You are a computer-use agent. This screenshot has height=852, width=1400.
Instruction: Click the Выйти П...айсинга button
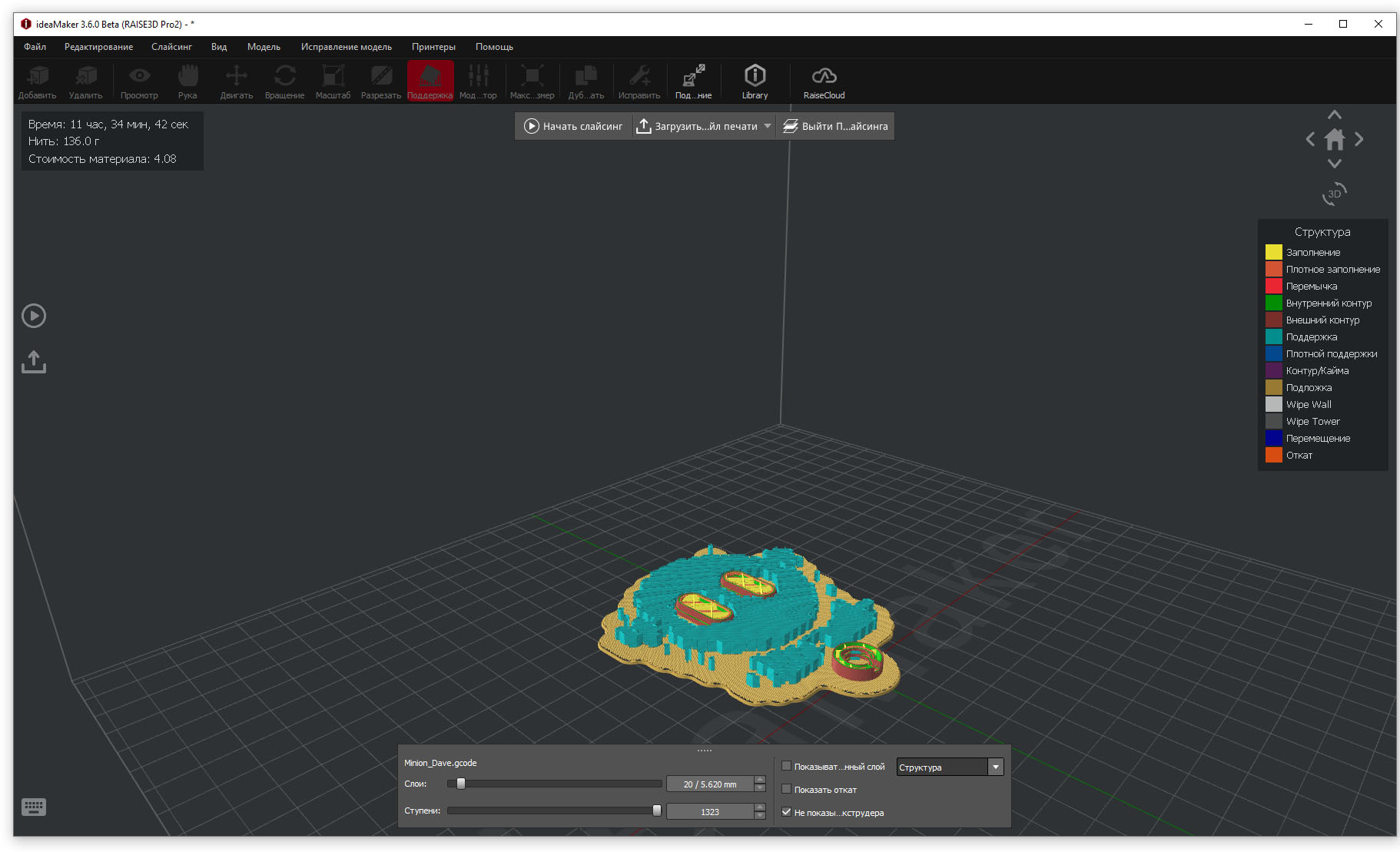(x=835, y=126)
